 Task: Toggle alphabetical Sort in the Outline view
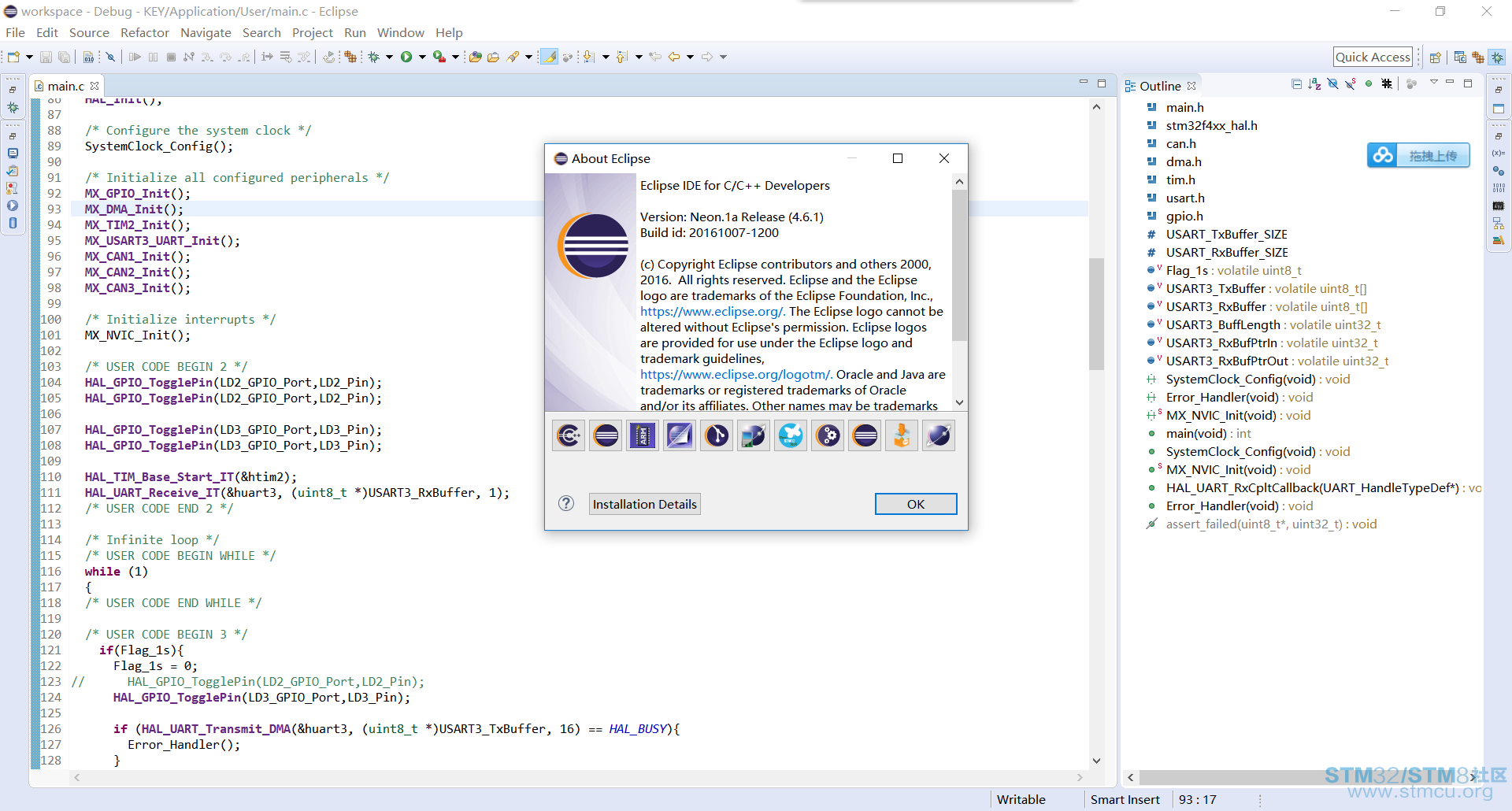click(x=1314, y=84)
